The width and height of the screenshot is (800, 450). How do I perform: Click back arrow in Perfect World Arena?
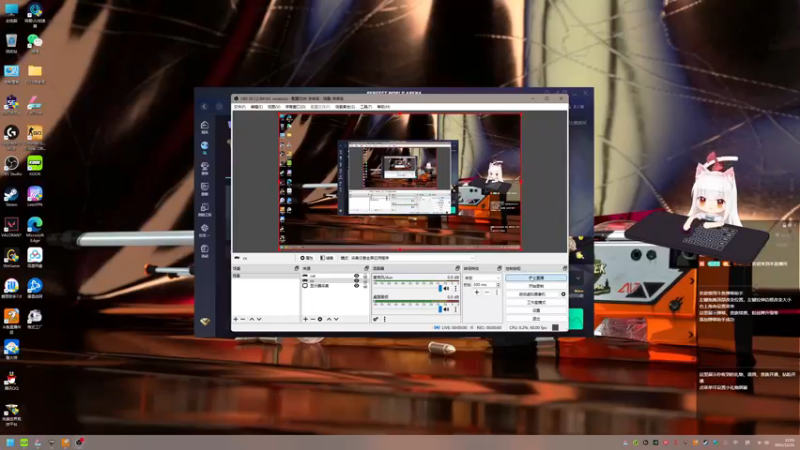click(204, 107)
